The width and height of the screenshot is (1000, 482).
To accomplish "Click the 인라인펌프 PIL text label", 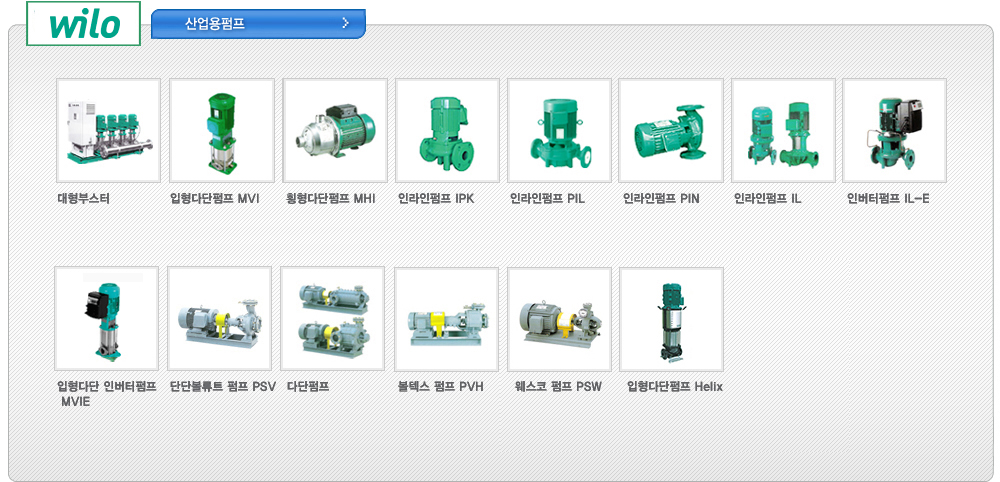I will point(547,198).
